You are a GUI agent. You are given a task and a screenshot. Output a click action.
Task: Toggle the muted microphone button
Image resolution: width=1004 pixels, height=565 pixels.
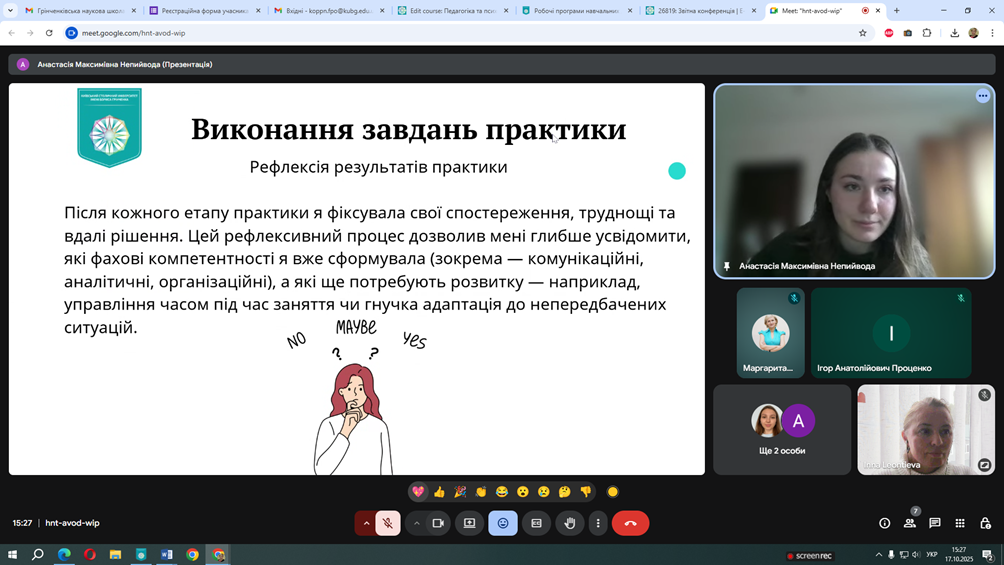(388, 523)
